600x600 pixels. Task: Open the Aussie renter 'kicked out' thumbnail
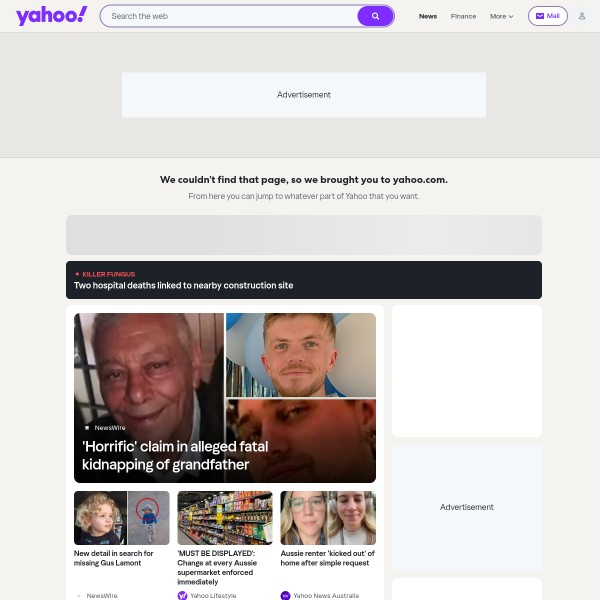point(328,518)
